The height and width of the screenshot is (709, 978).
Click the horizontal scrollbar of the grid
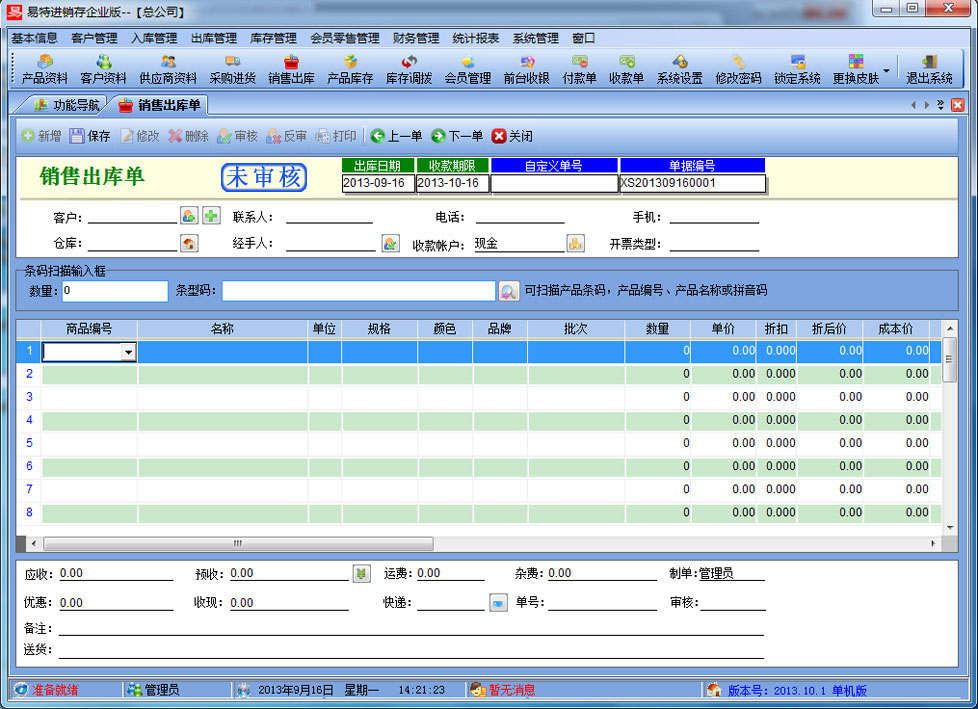pyautogui.click(x=237, y=544)
